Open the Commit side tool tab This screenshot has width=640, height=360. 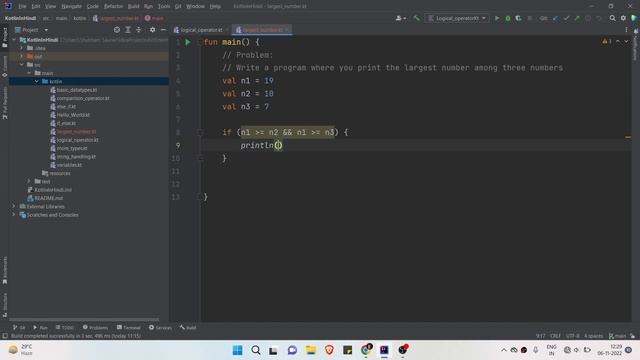(x=4, y=67)
